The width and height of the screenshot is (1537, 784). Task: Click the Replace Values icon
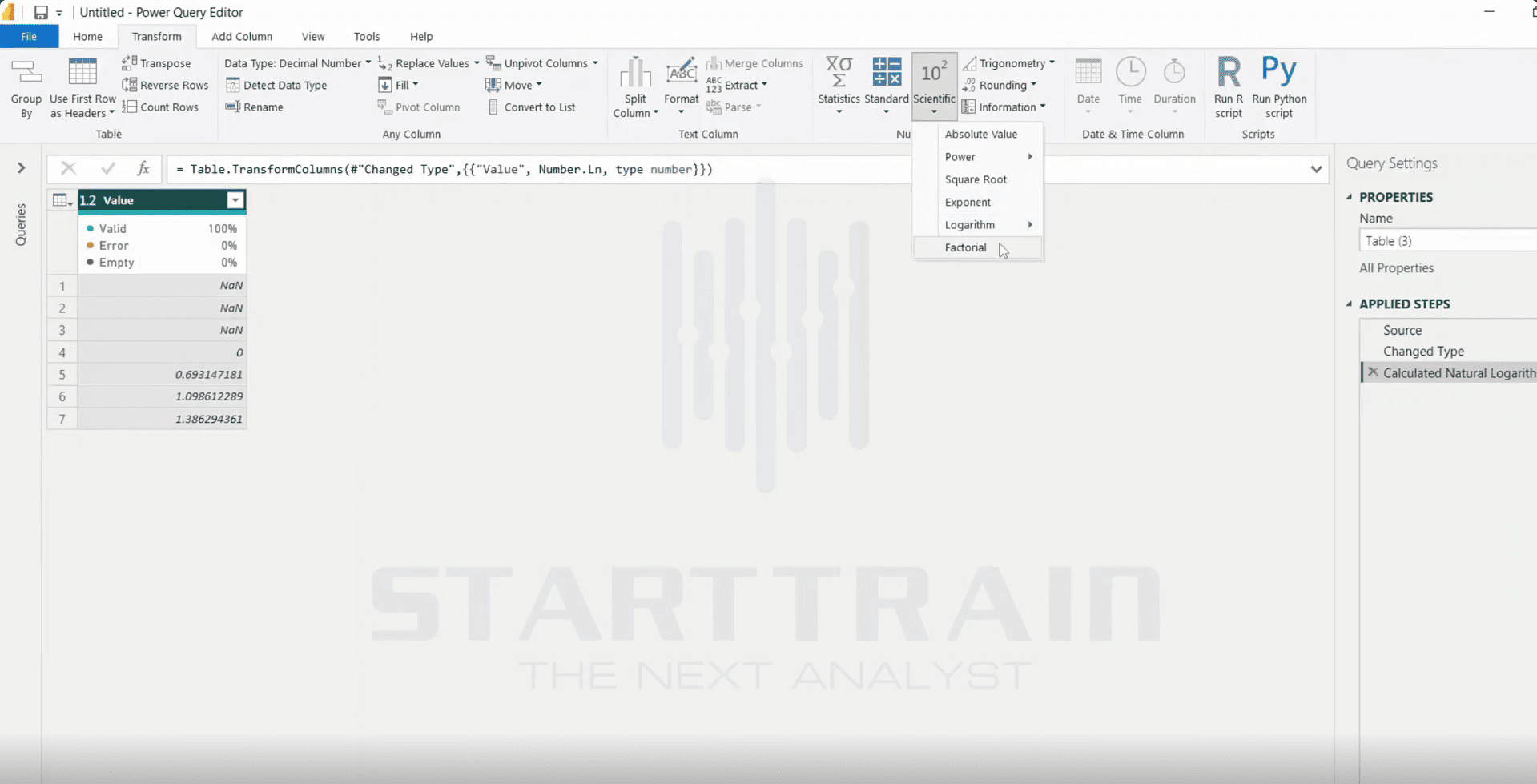[384, 63]
